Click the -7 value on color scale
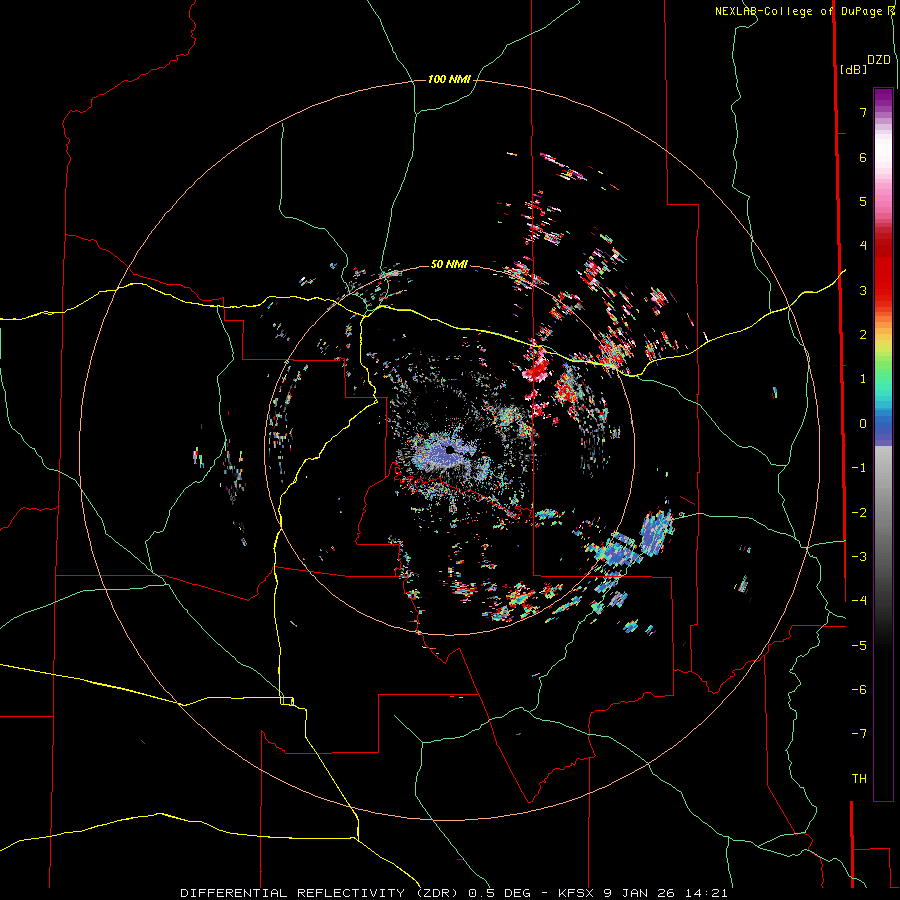This screenshot has height=900, width=900. coord(859,734)
